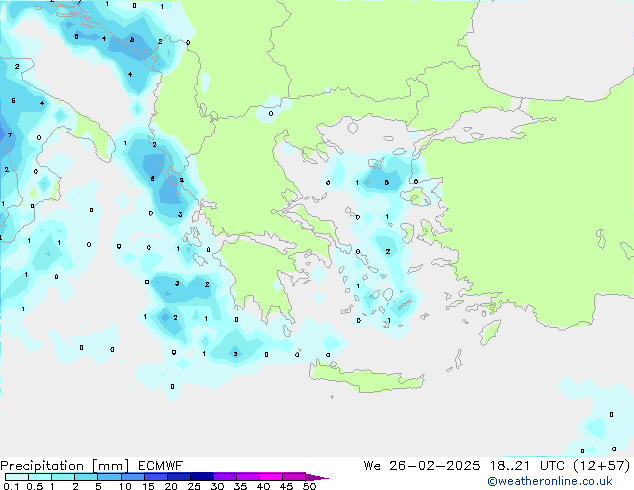Click the 20–25 mm legend swatch
This screenshot has height=490, width=634.
(178, 477)
